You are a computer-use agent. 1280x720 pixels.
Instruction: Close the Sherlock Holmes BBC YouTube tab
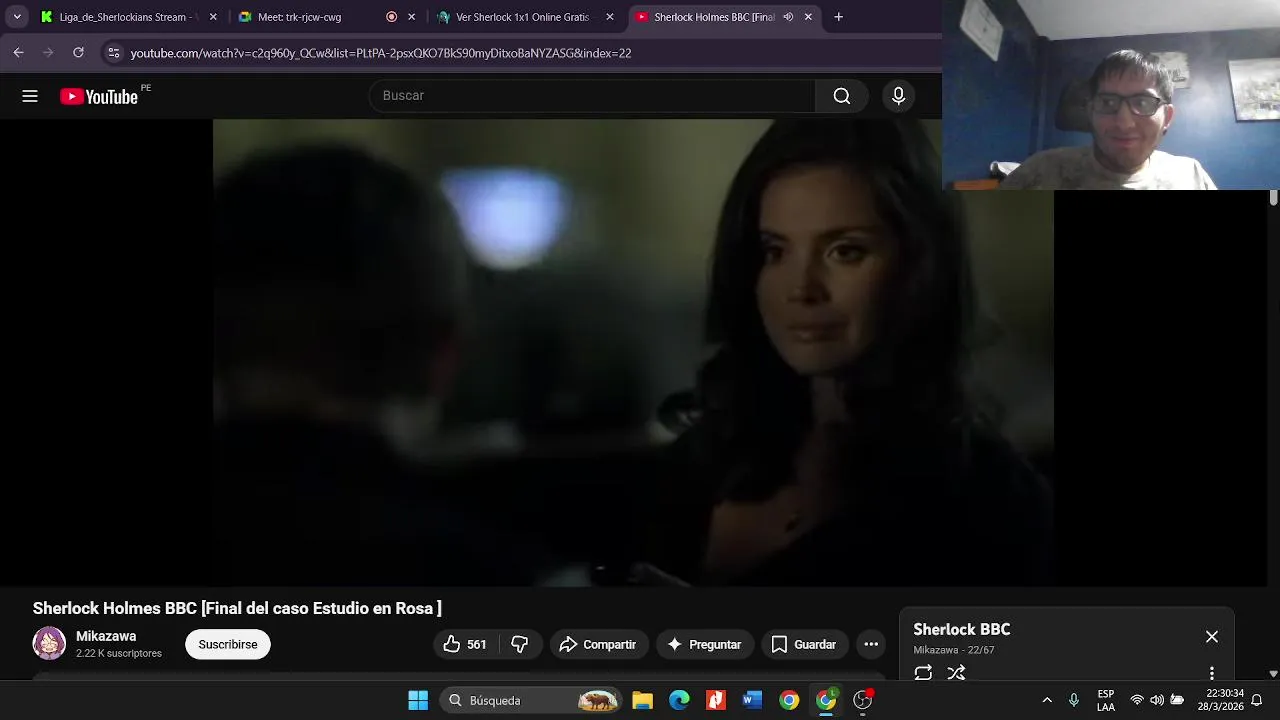(x=808, y=17)
